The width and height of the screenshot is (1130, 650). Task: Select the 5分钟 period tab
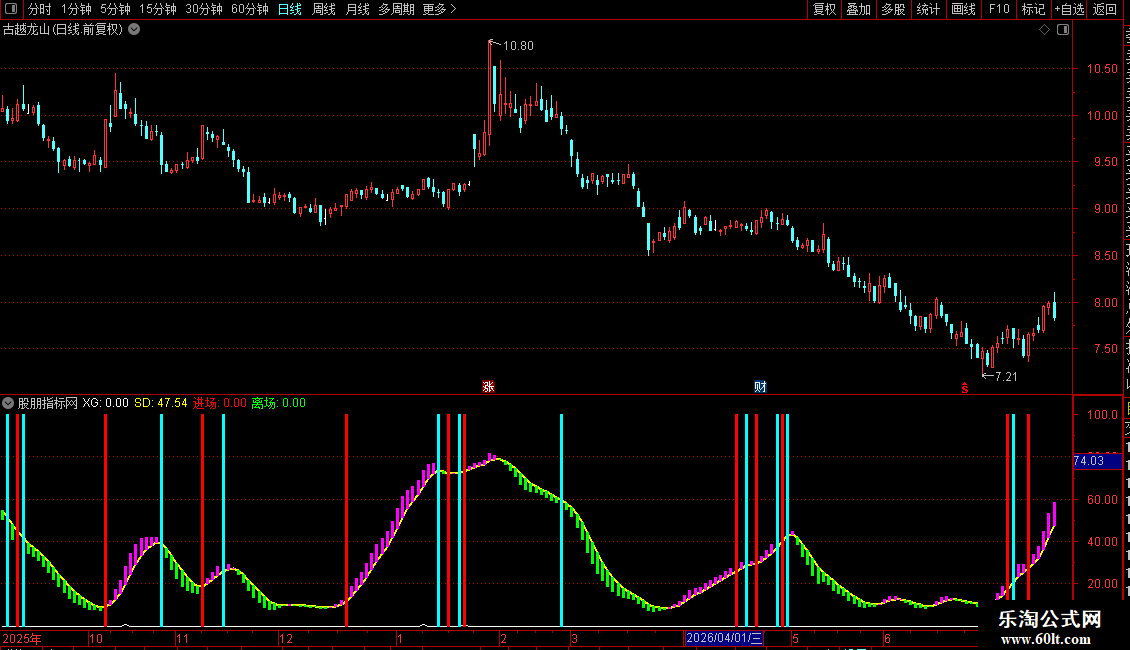coord(115,9)
